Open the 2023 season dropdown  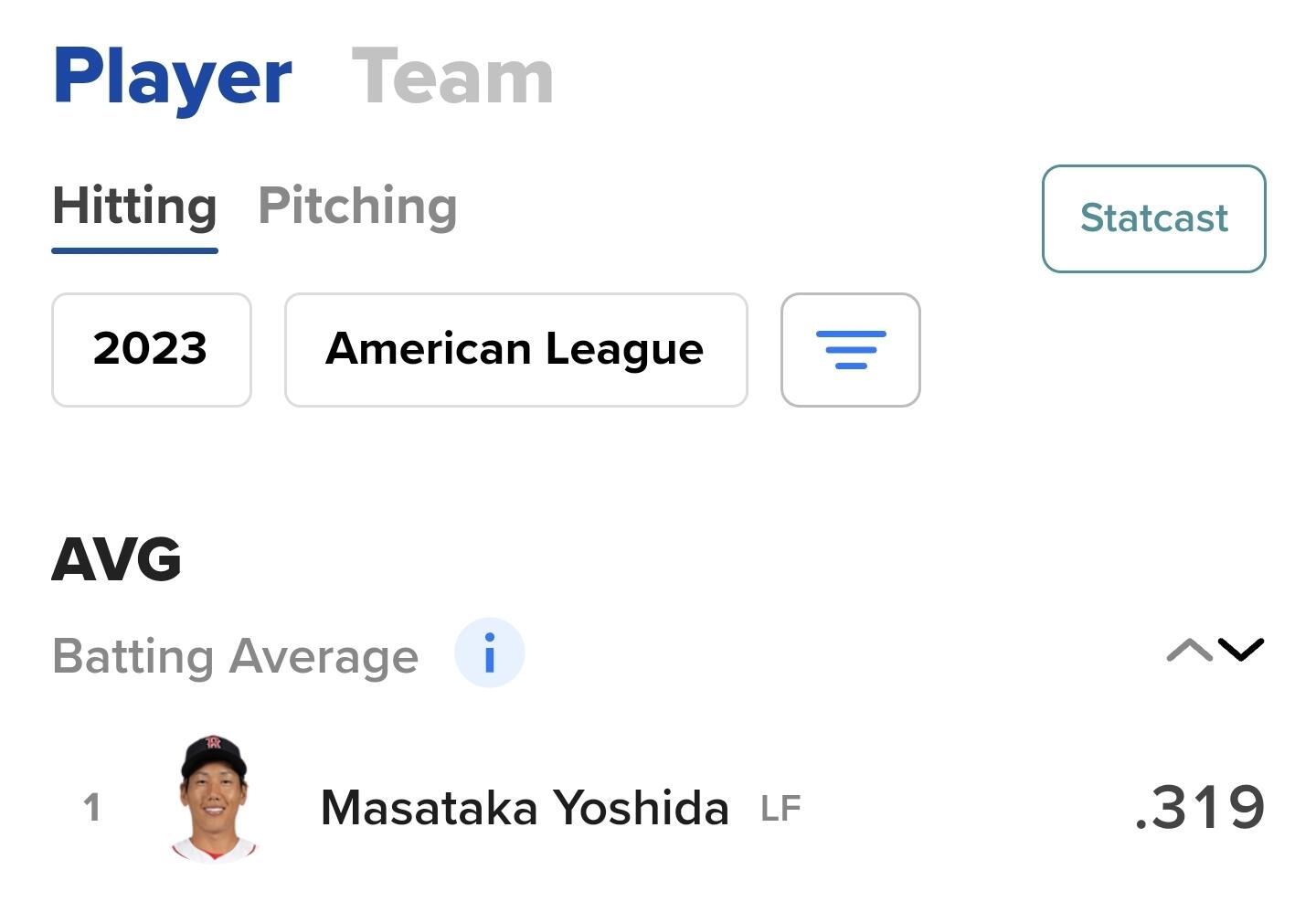click(x=151, y=350)
